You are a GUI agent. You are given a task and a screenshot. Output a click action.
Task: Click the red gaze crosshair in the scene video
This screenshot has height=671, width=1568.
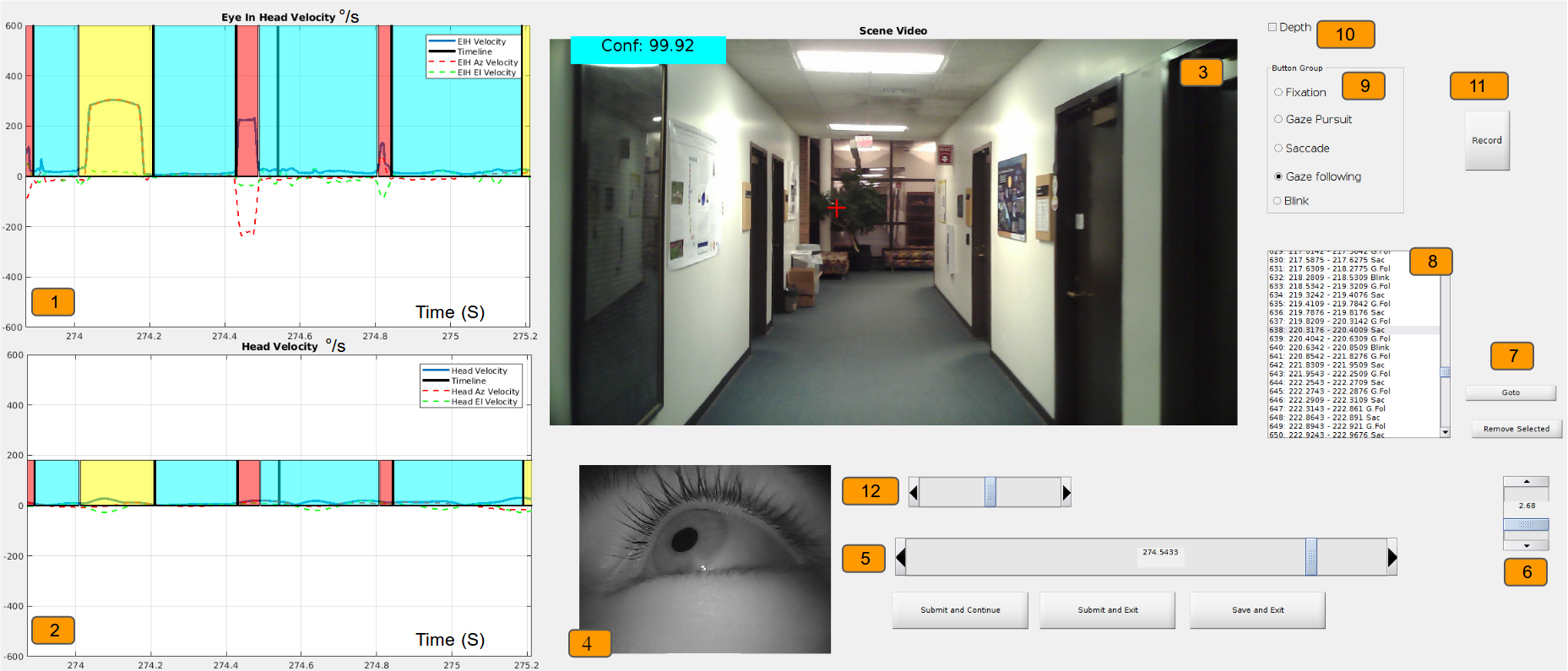click(837, 207)
